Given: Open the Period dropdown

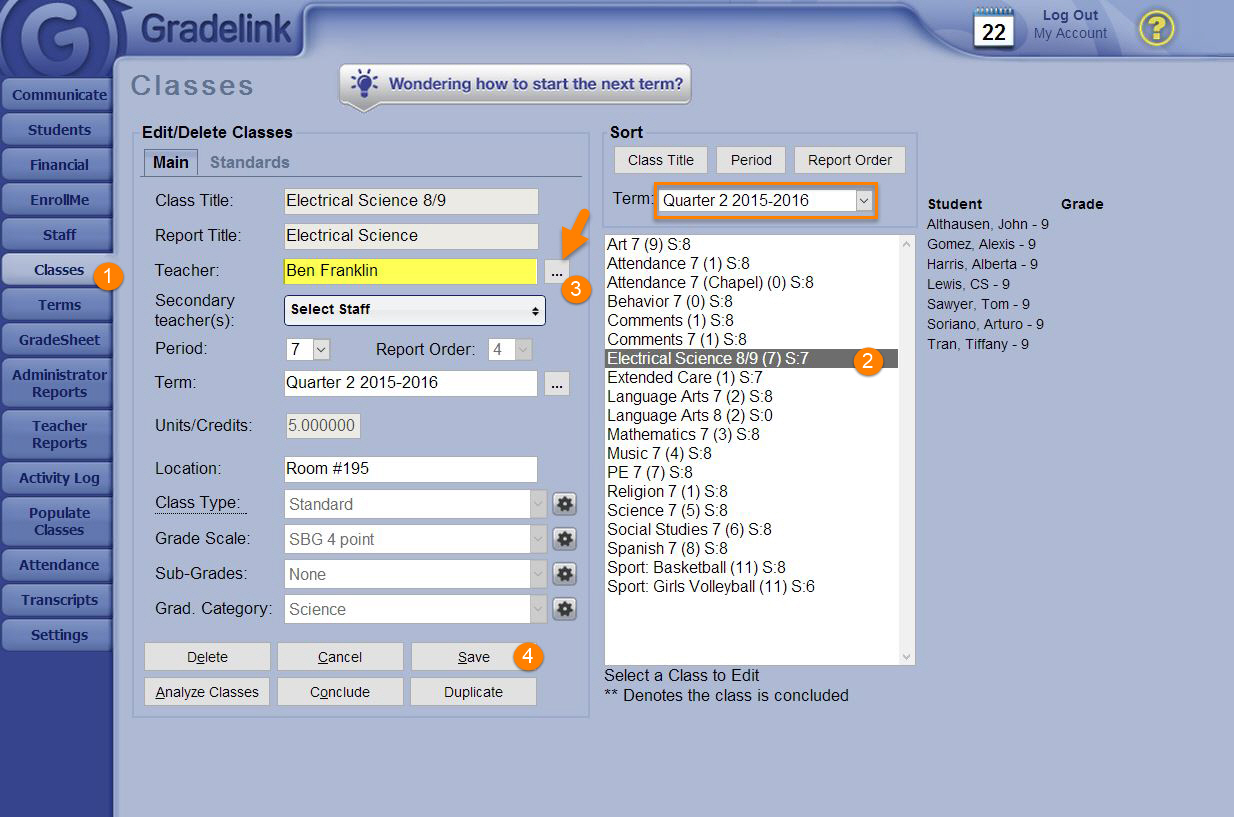Looking at the screenshot, I should pyautogui.click(x=308, y=349).
